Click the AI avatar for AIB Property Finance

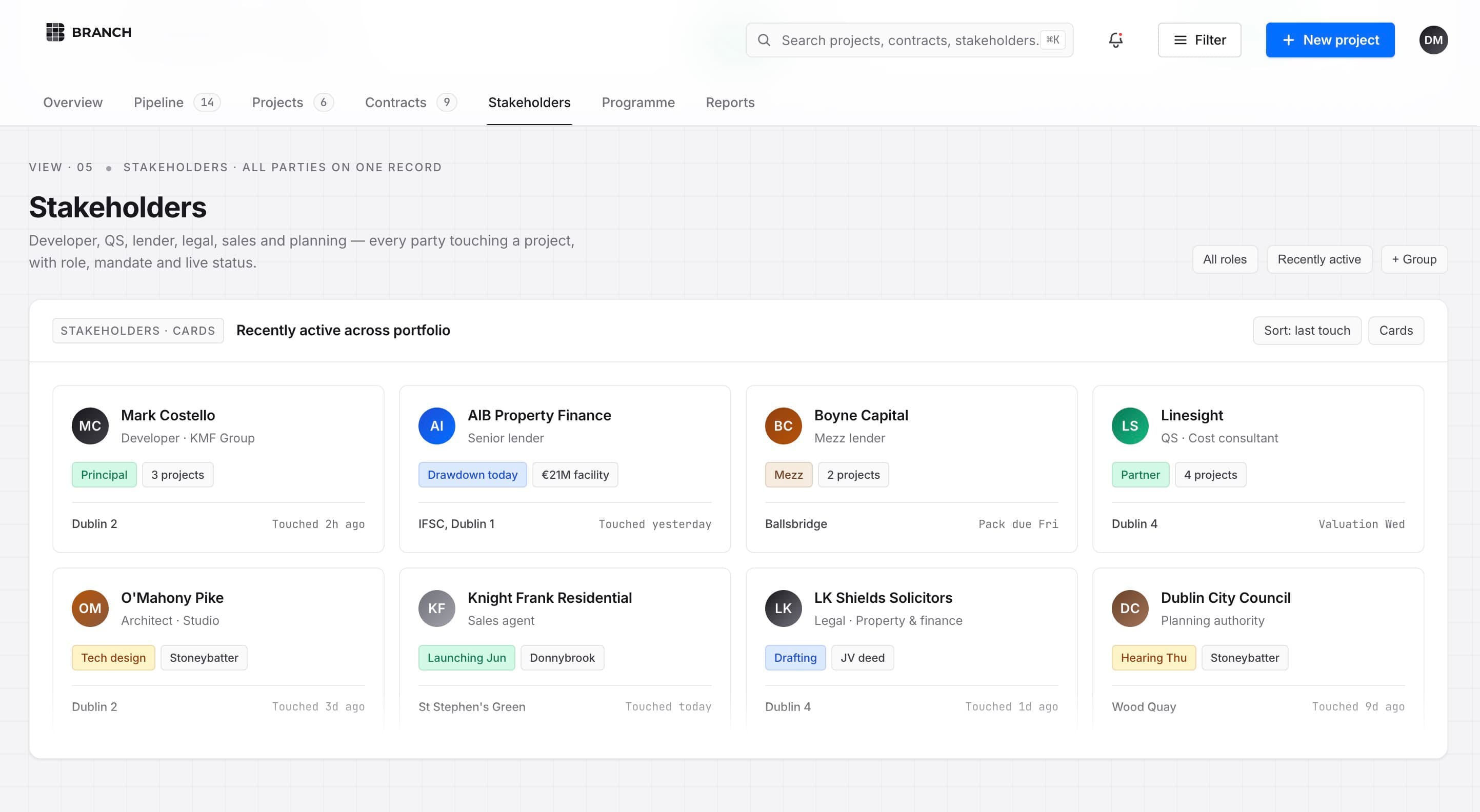click(436, 425)
